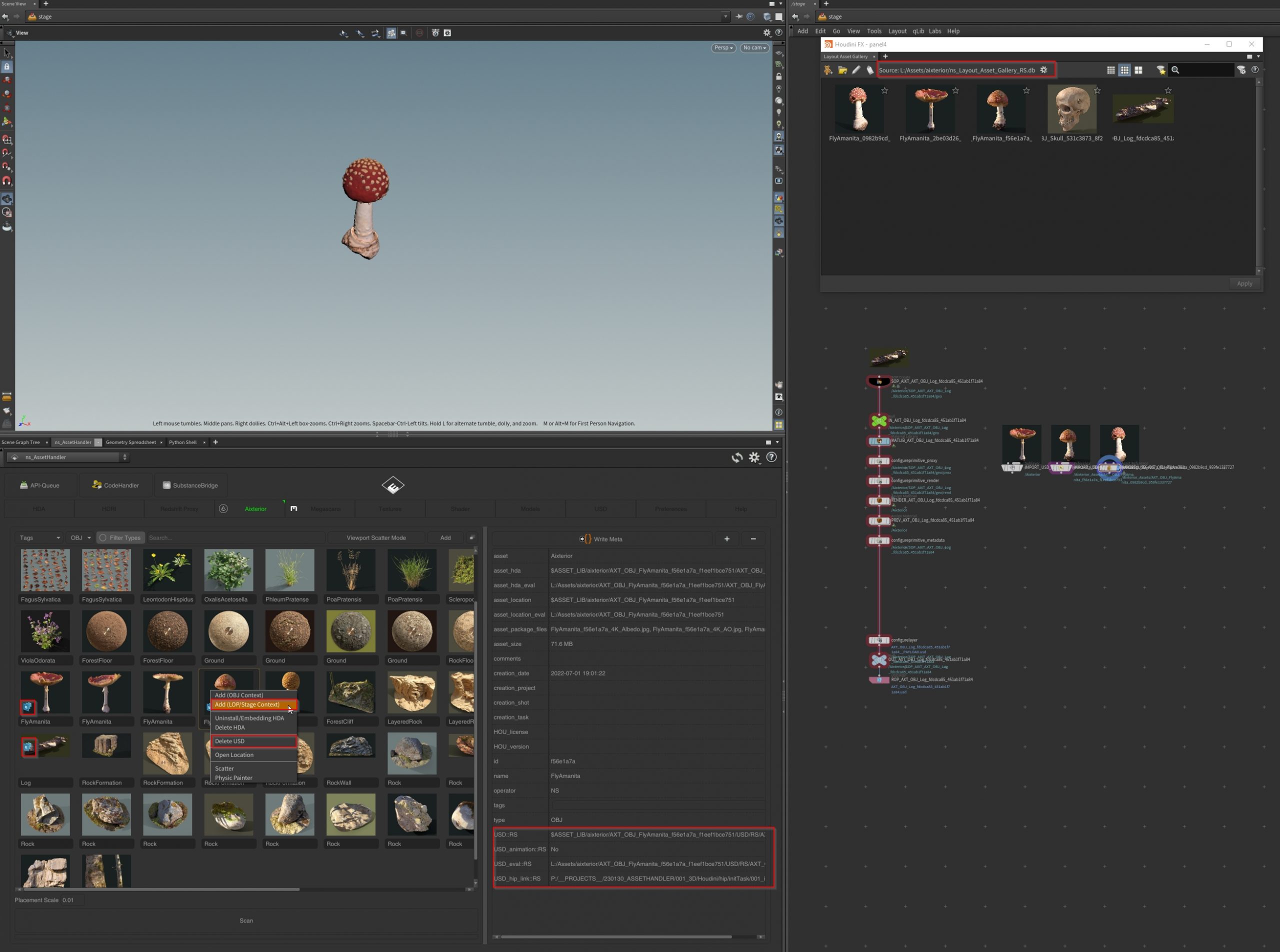Image resolution: width=1280 pixels, height=952 pixels.
Task: Switch gallery to large thumbnail grid view
Action: point(1138,70)
